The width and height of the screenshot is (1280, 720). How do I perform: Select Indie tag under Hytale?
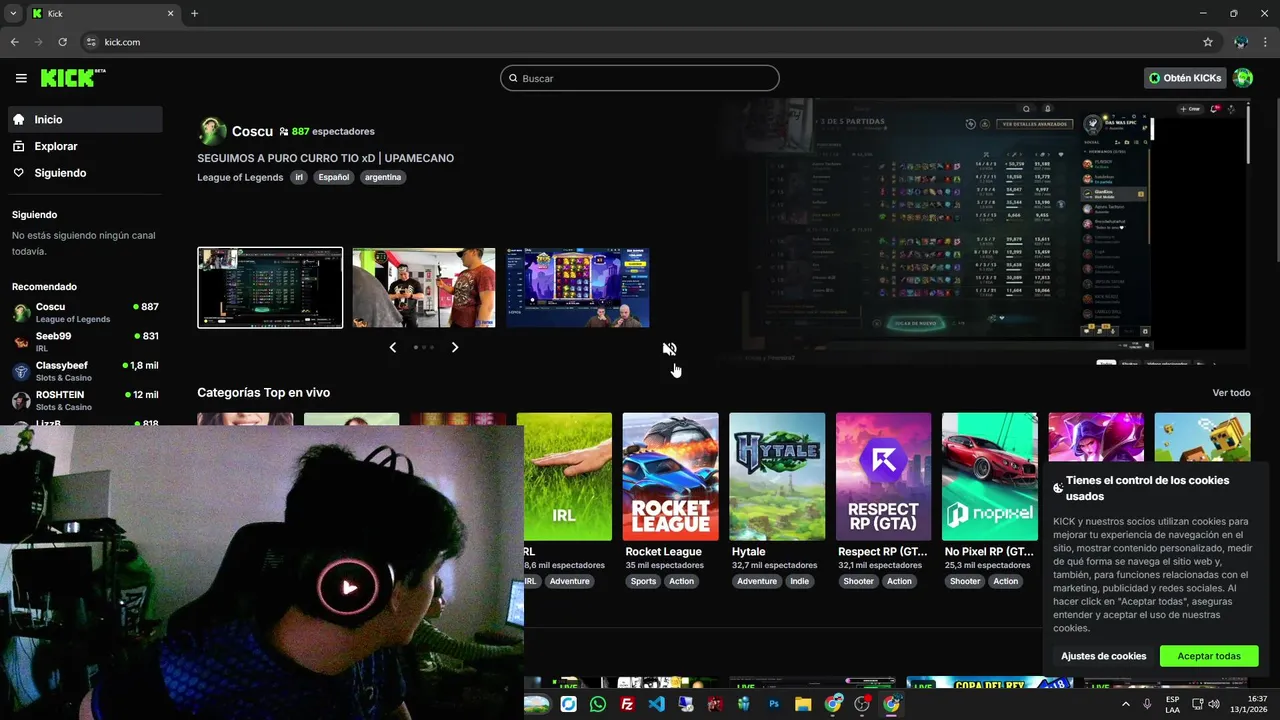(x=799, y=581)
